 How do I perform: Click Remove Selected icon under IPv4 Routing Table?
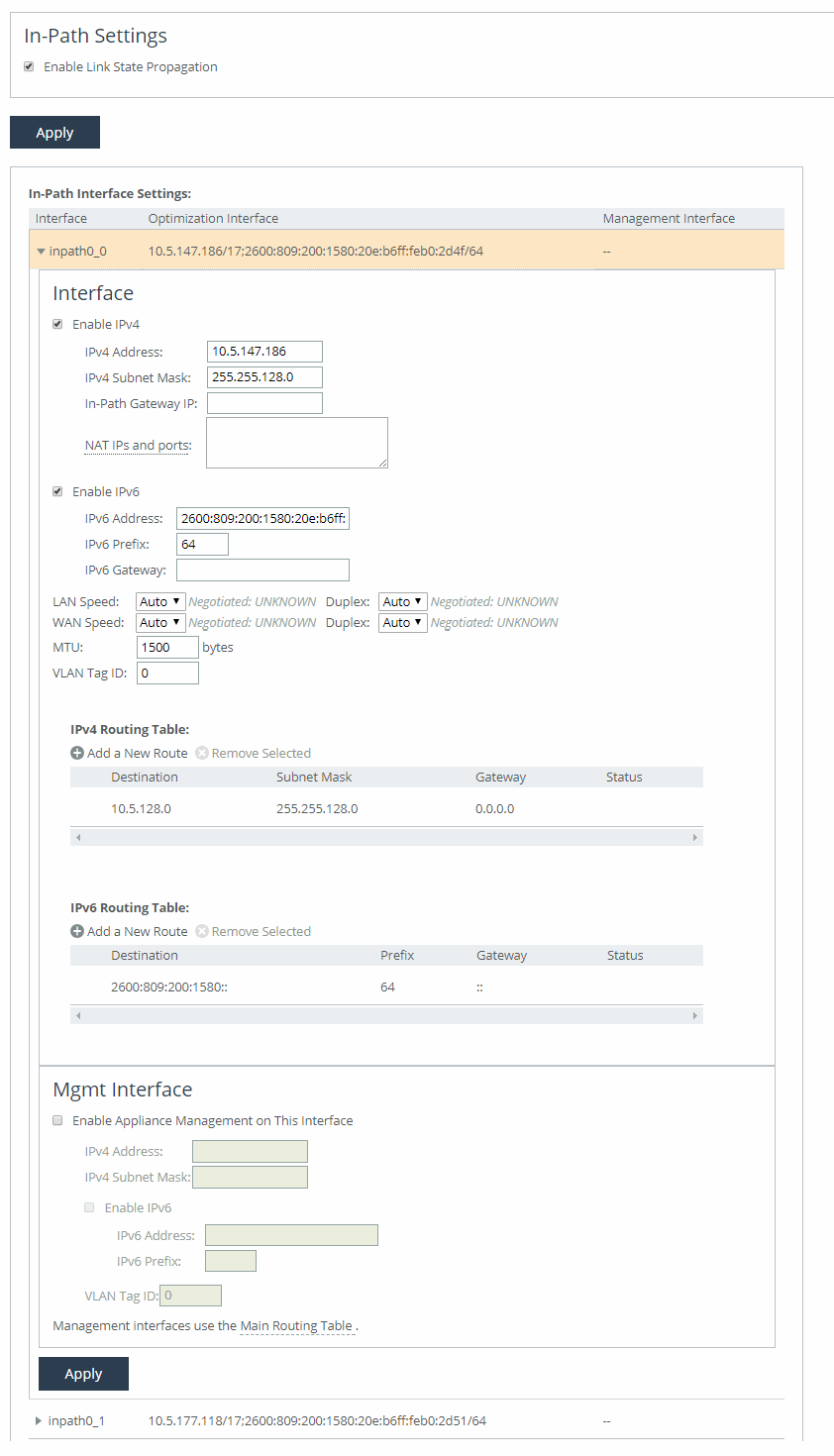(x=202, y=753)
